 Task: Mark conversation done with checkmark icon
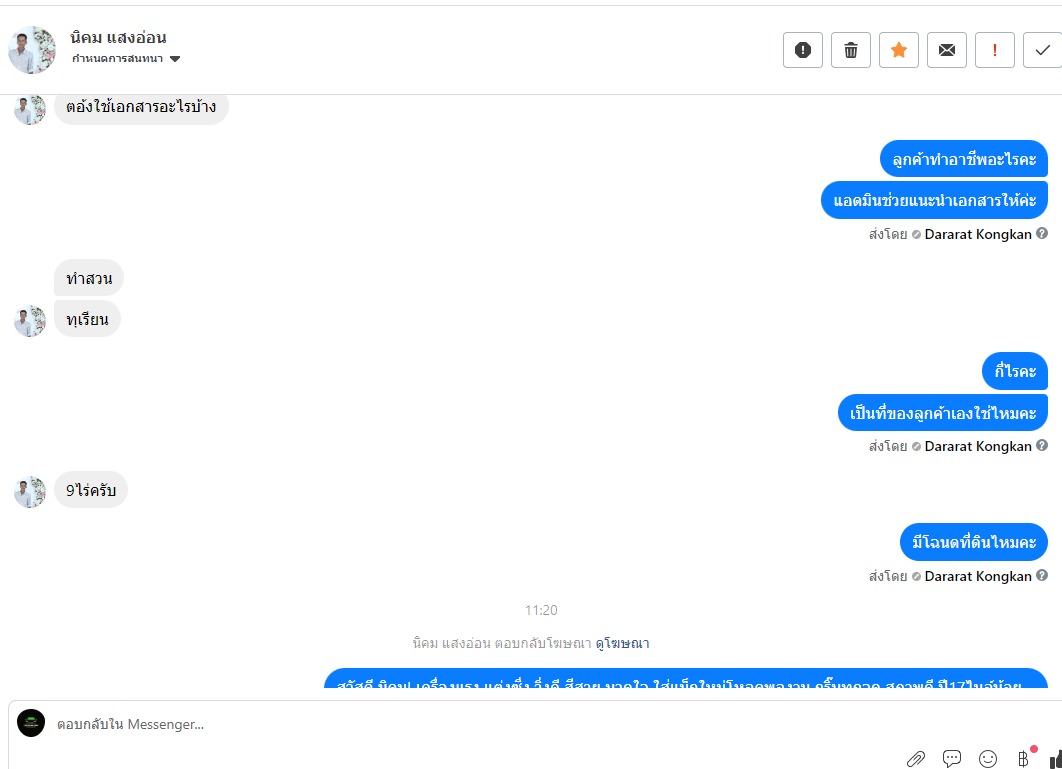click(x=1042, y=50)
